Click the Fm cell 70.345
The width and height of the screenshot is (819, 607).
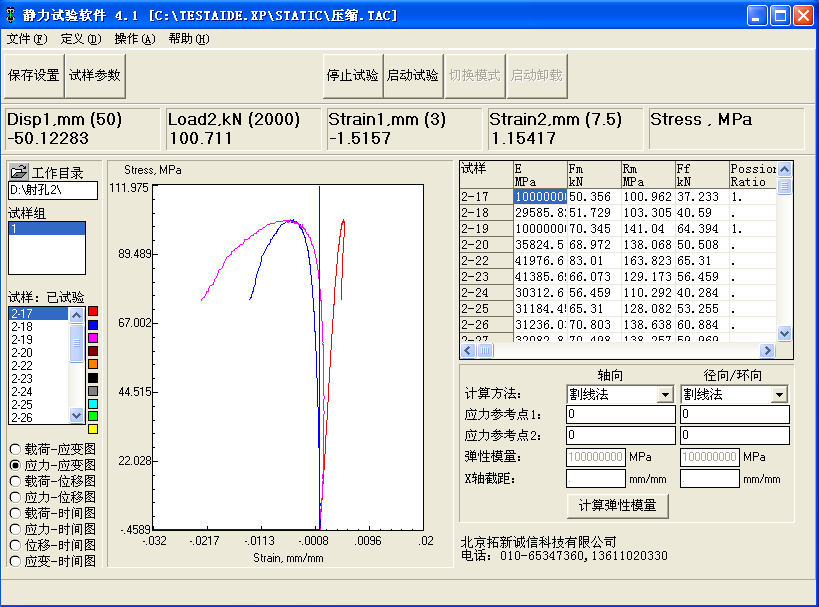click(594, 229)
